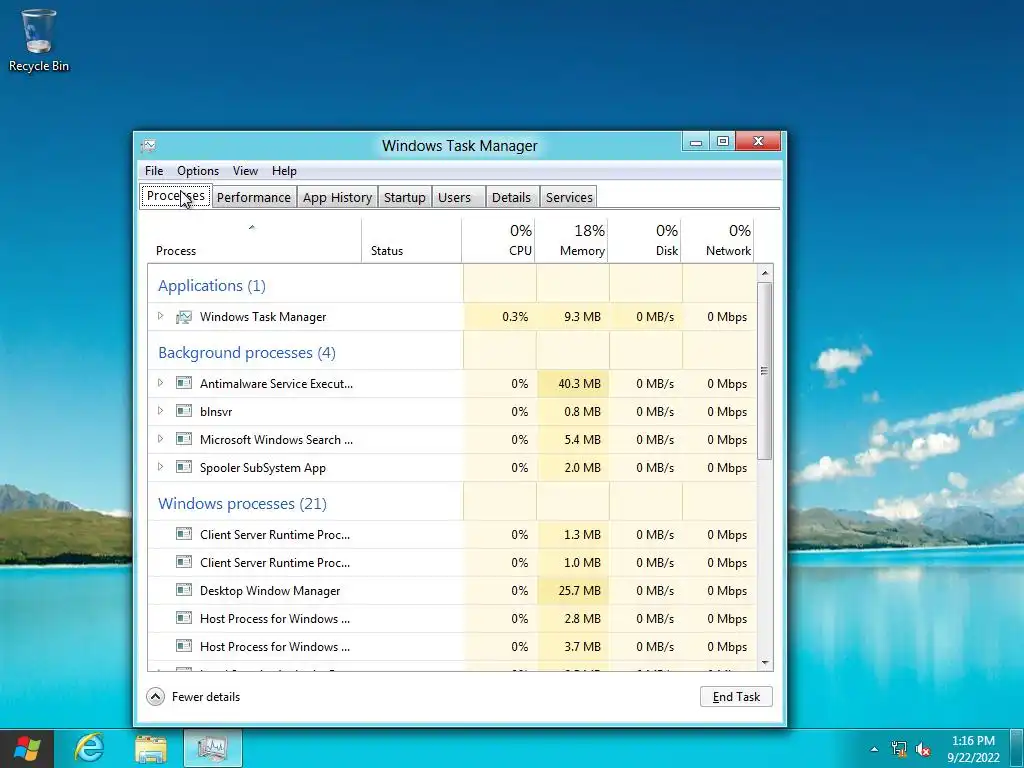
Task: Click the Antimalware Service Executable process icon
Action: point(184,383)
